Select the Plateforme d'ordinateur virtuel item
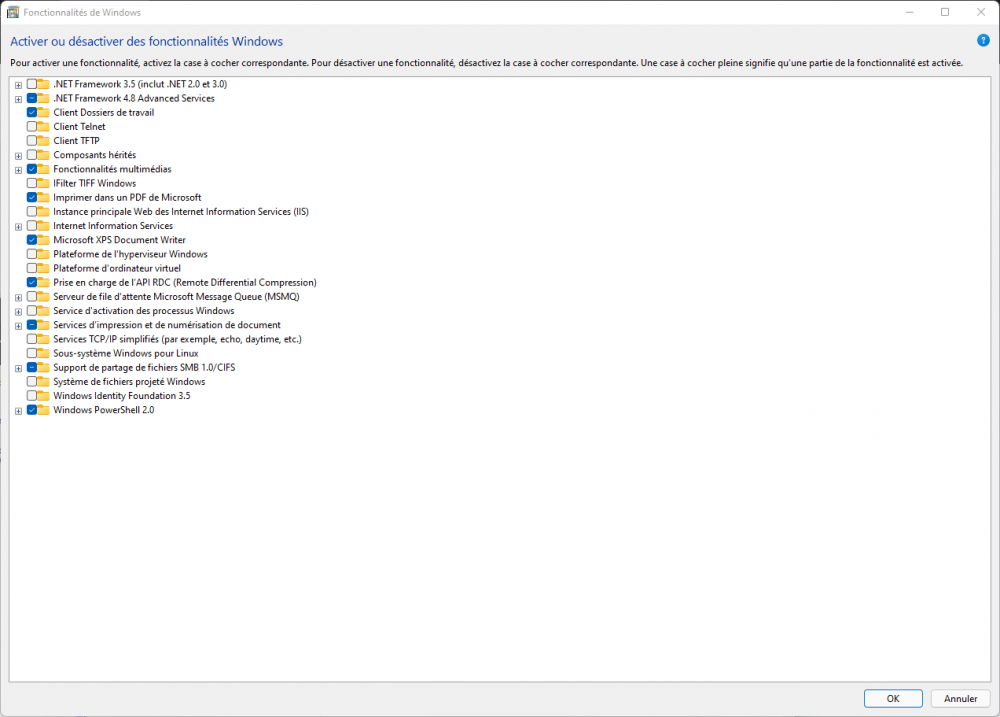 tap(116, 268)
